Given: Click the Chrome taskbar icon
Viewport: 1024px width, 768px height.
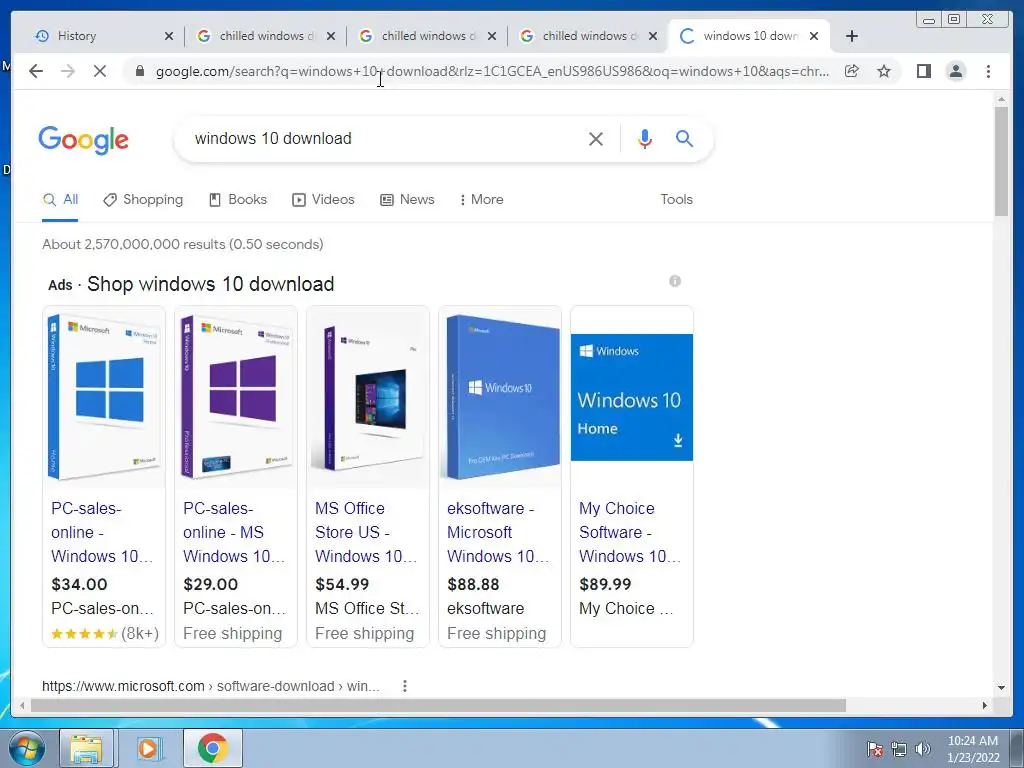Looking at the screenshot, I should click(212, 748).
